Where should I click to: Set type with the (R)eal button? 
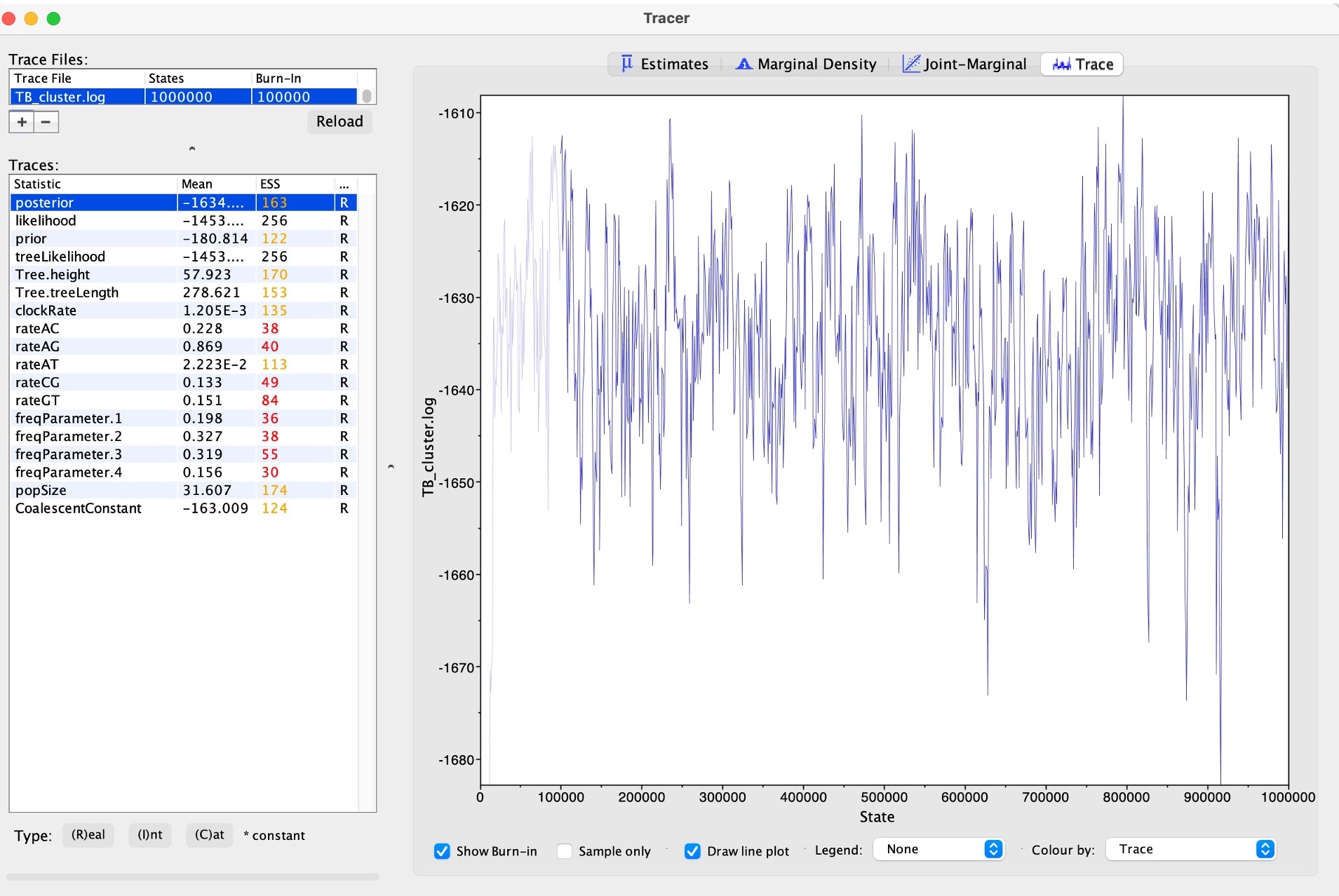pos(88,835)
